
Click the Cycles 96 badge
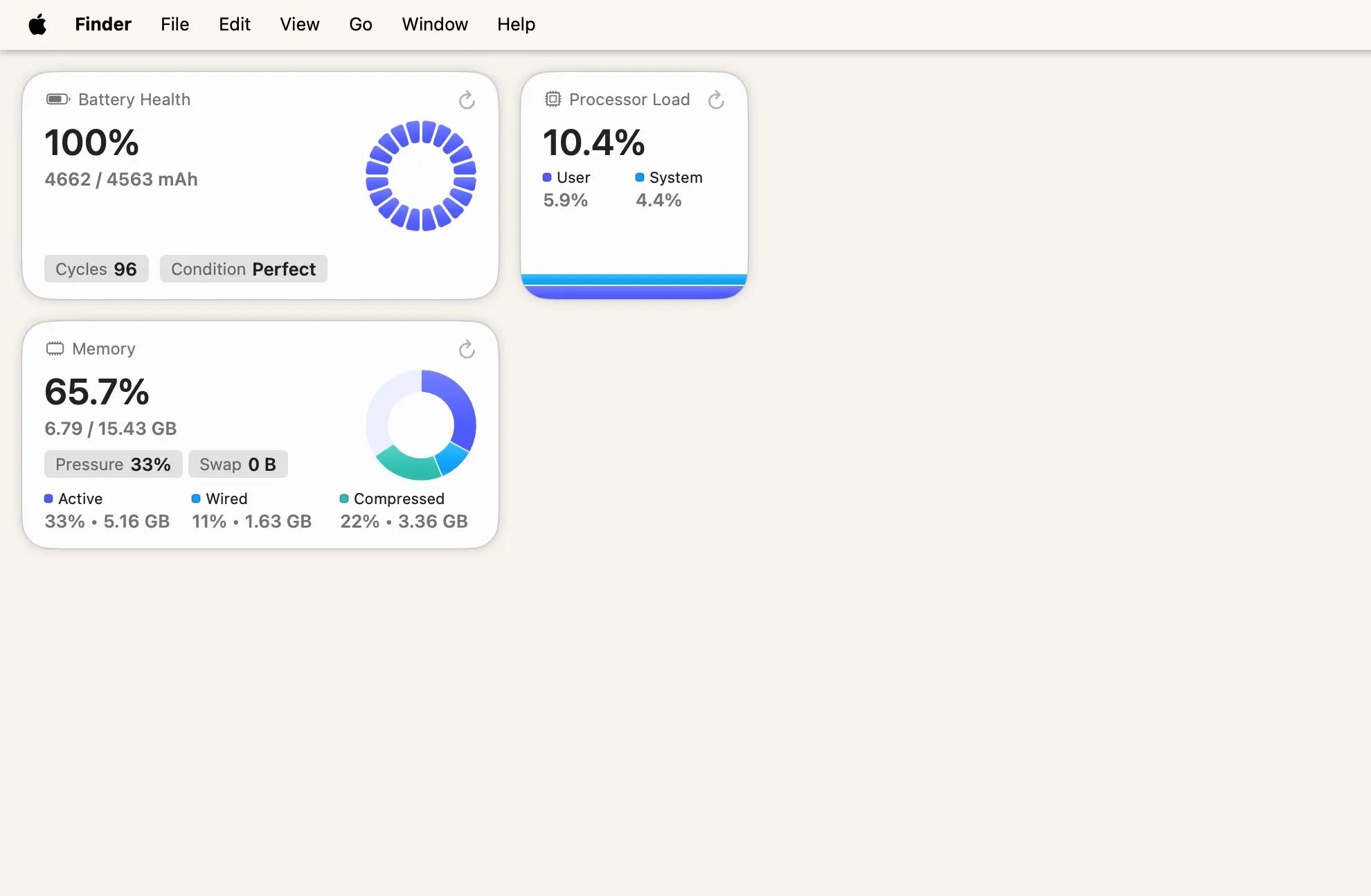(96, 269)
